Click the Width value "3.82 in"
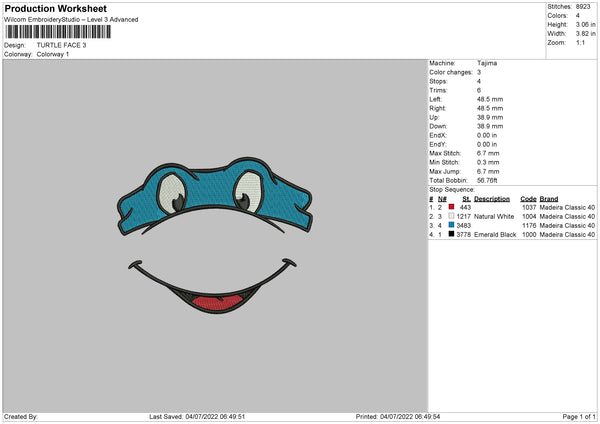This screenshot has width=600, height=424. 585,34
